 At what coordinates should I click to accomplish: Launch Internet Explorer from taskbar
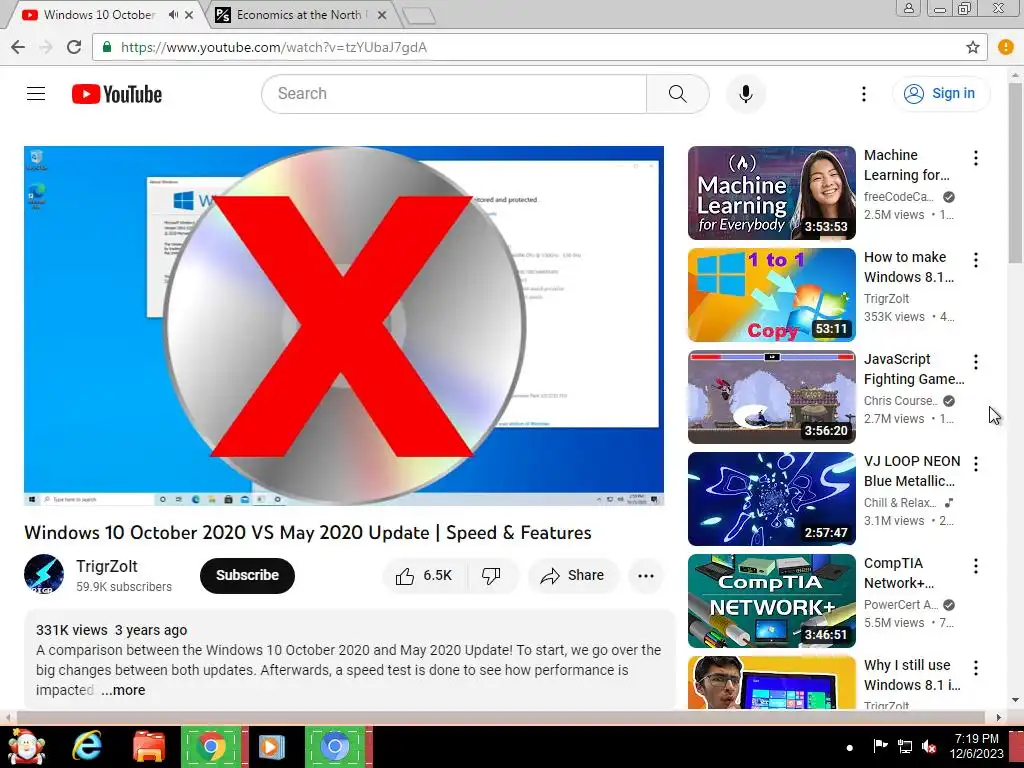tap(87, 746)
